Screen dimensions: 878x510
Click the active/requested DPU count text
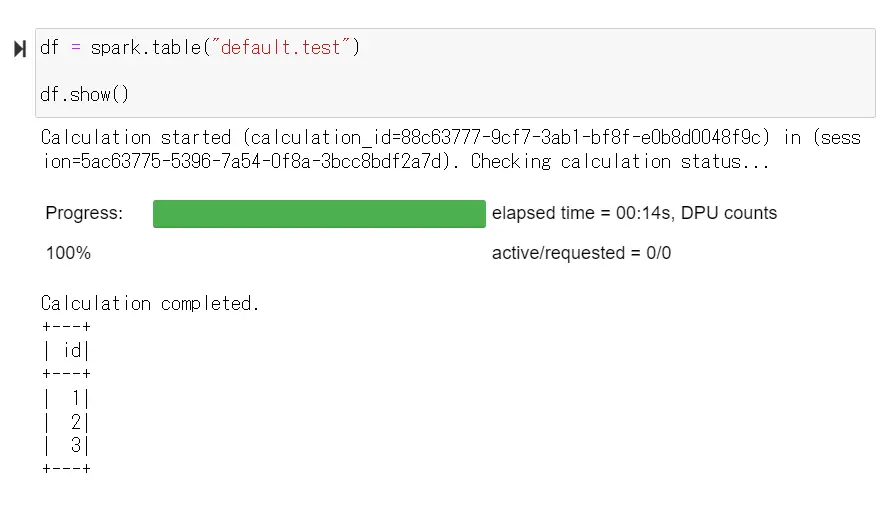pos(581,253)
